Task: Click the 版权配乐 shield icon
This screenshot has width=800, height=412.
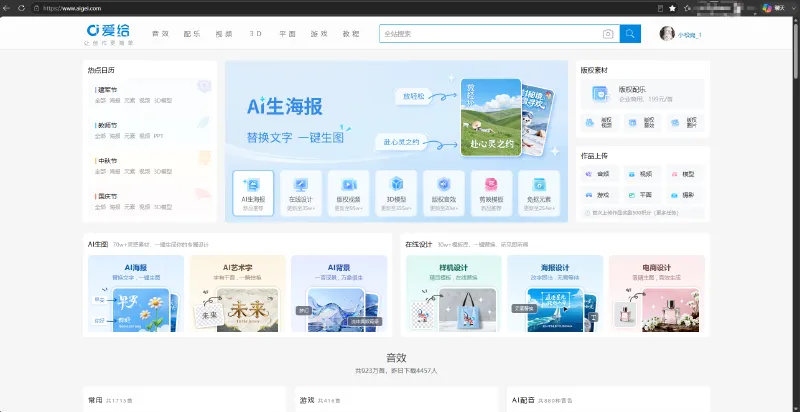Action: 599,93
